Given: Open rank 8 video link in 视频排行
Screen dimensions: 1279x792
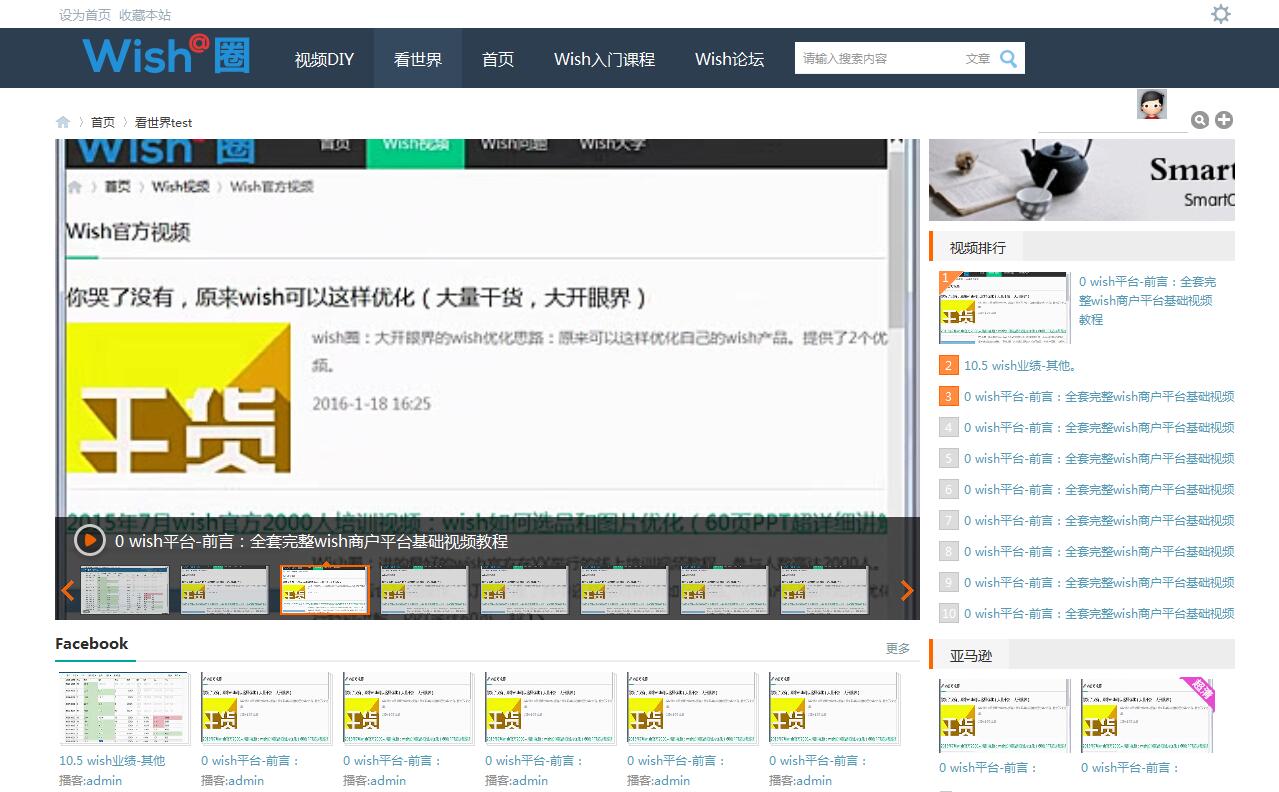Looking at the screenshot, I should 1099,551.
